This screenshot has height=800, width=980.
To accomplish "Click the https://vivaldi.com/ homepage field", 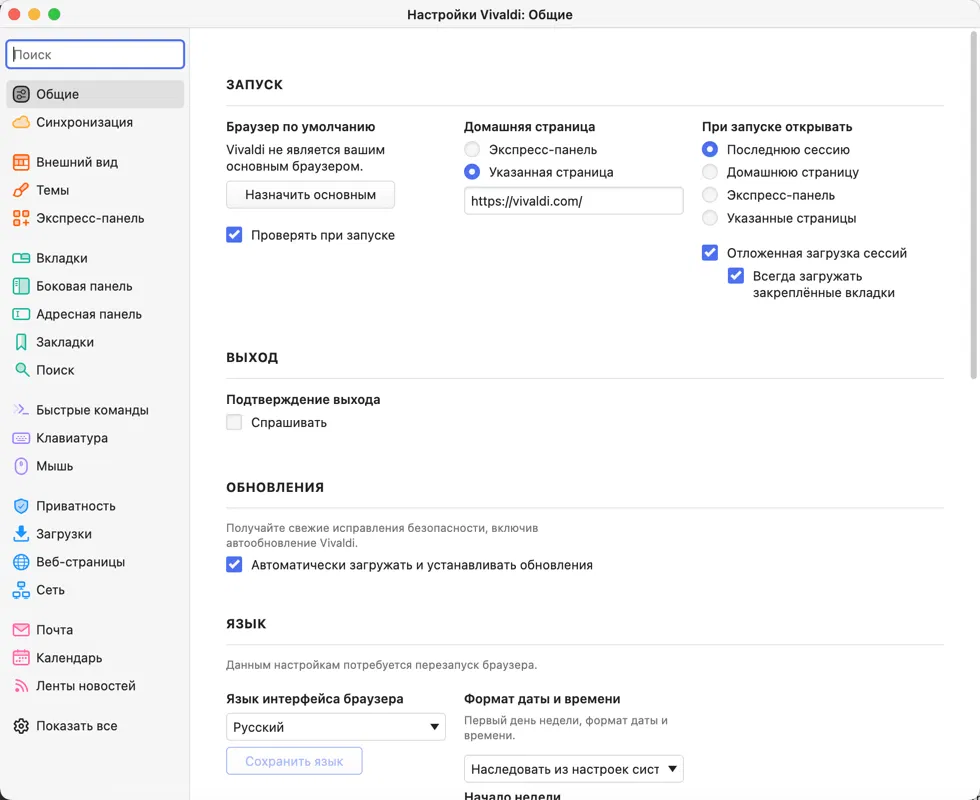I will pyautogui.click(x=573, y=201).
